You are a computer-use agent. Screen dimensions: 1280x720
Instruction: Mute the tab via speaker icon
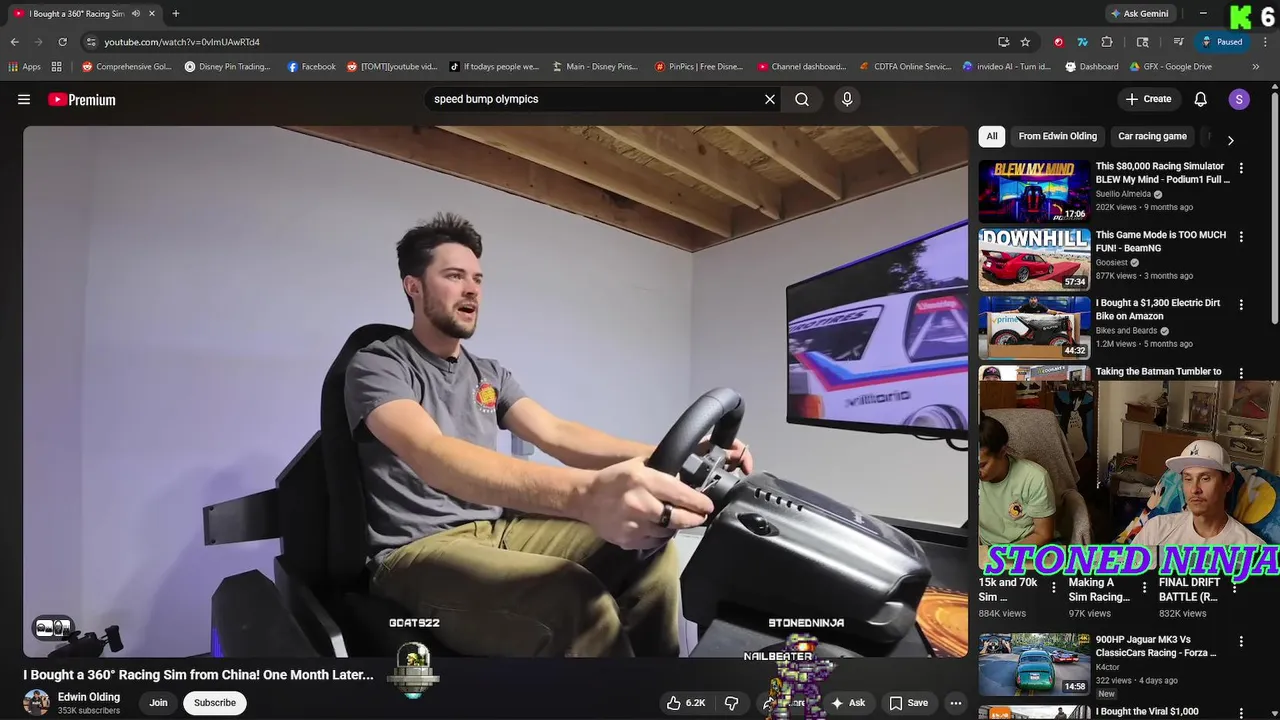pyautogui.click(x=136, y=14)
